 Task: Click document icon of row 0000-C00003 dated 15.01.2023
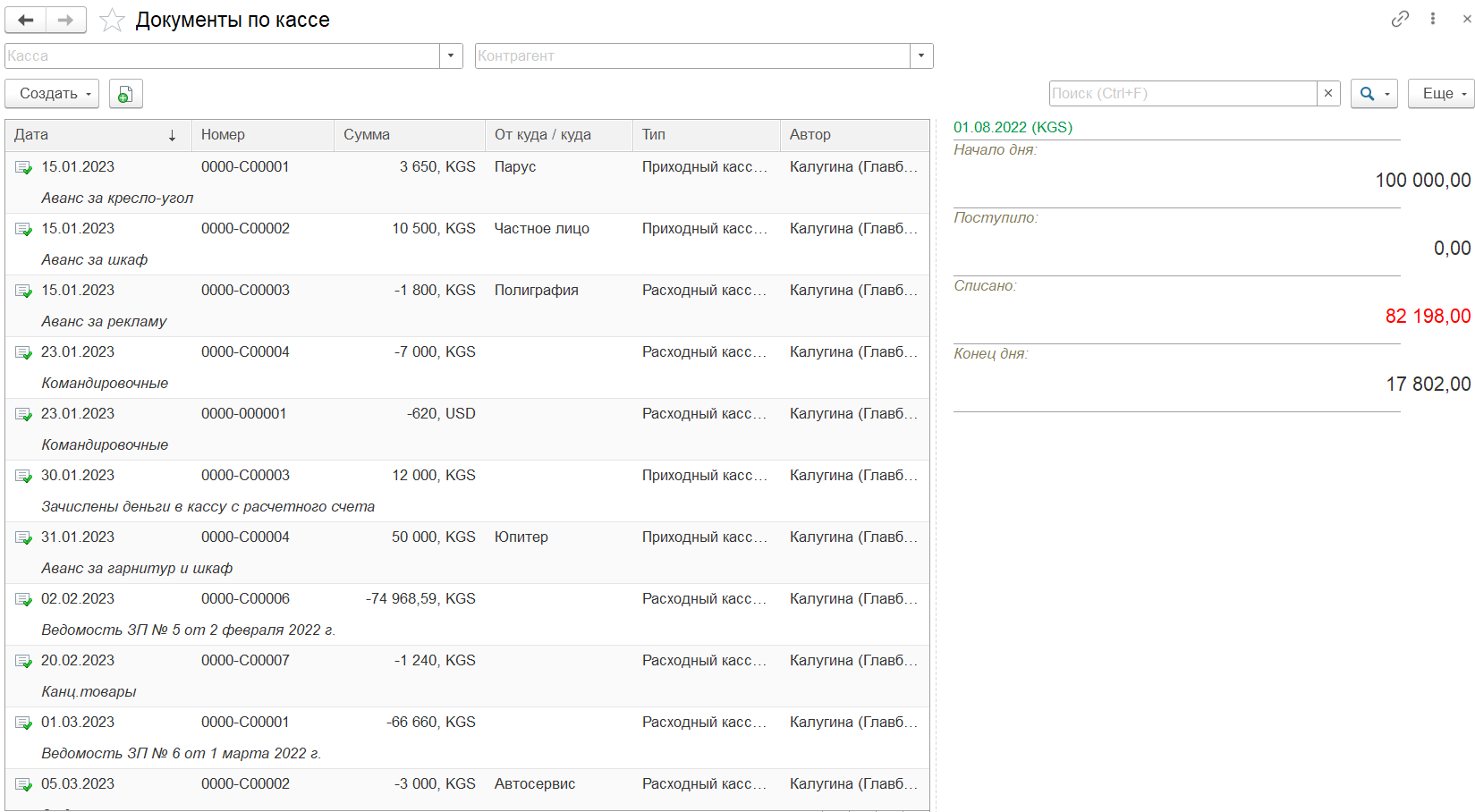click(x=23, y=291)
